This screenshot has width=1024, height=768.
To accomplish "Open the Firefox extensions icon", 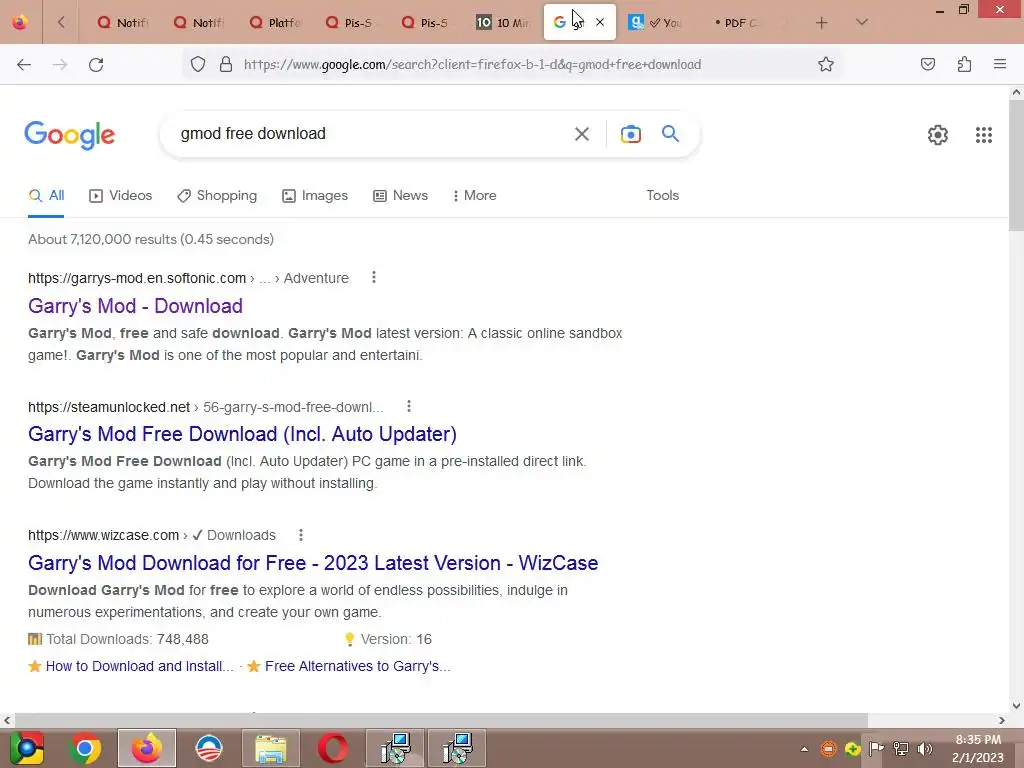I will pos(964,64).
